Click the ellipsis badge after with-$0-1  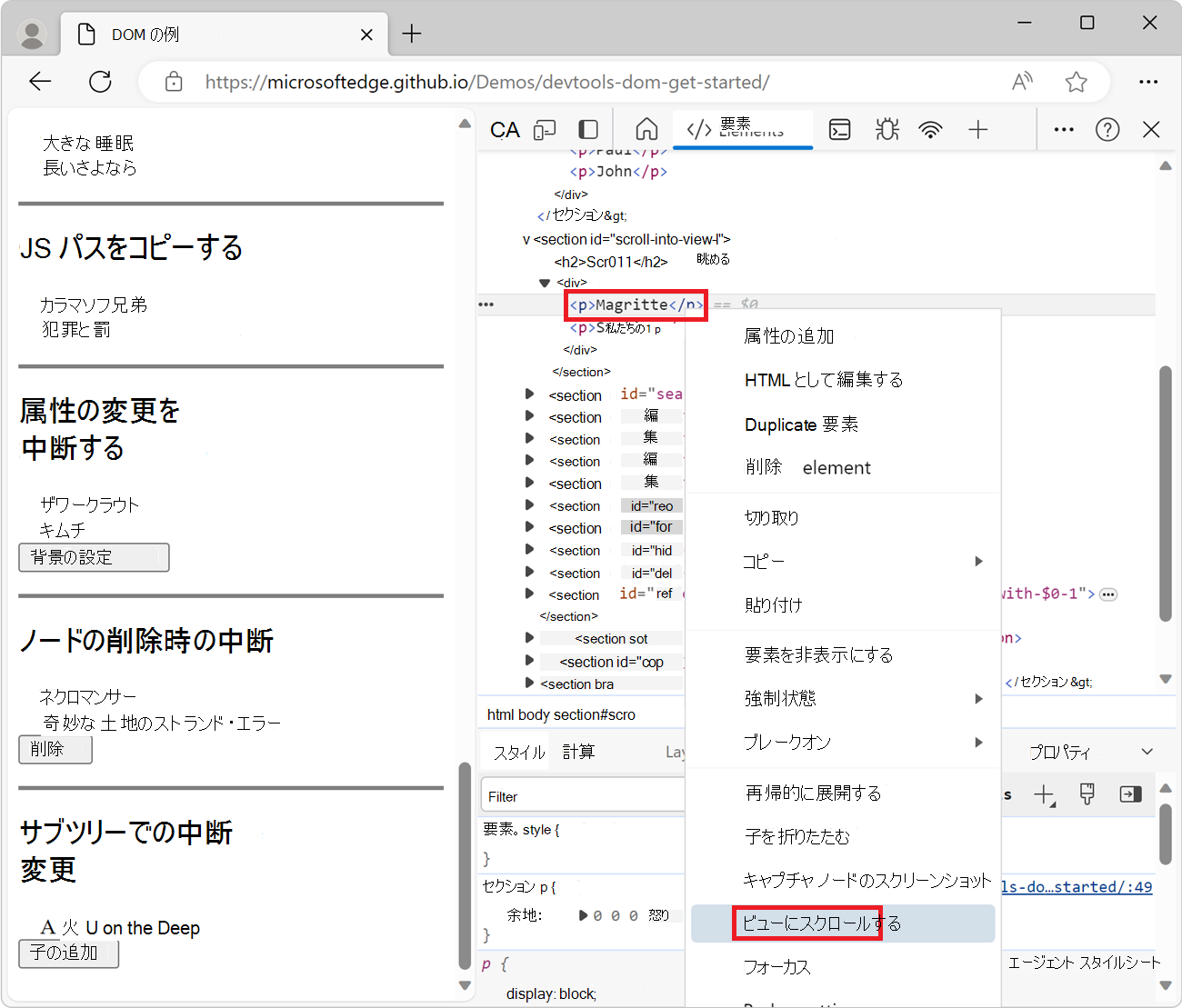pos(1108,594)
